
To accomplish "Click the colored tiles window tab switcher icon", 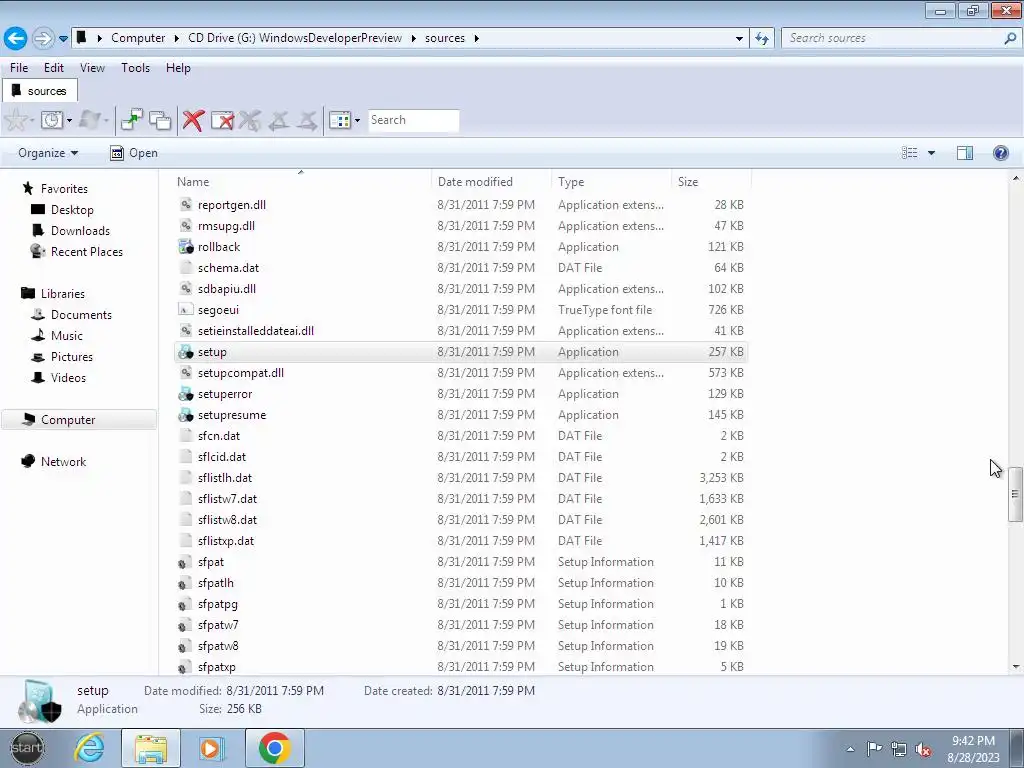I will tap(340, 120).
